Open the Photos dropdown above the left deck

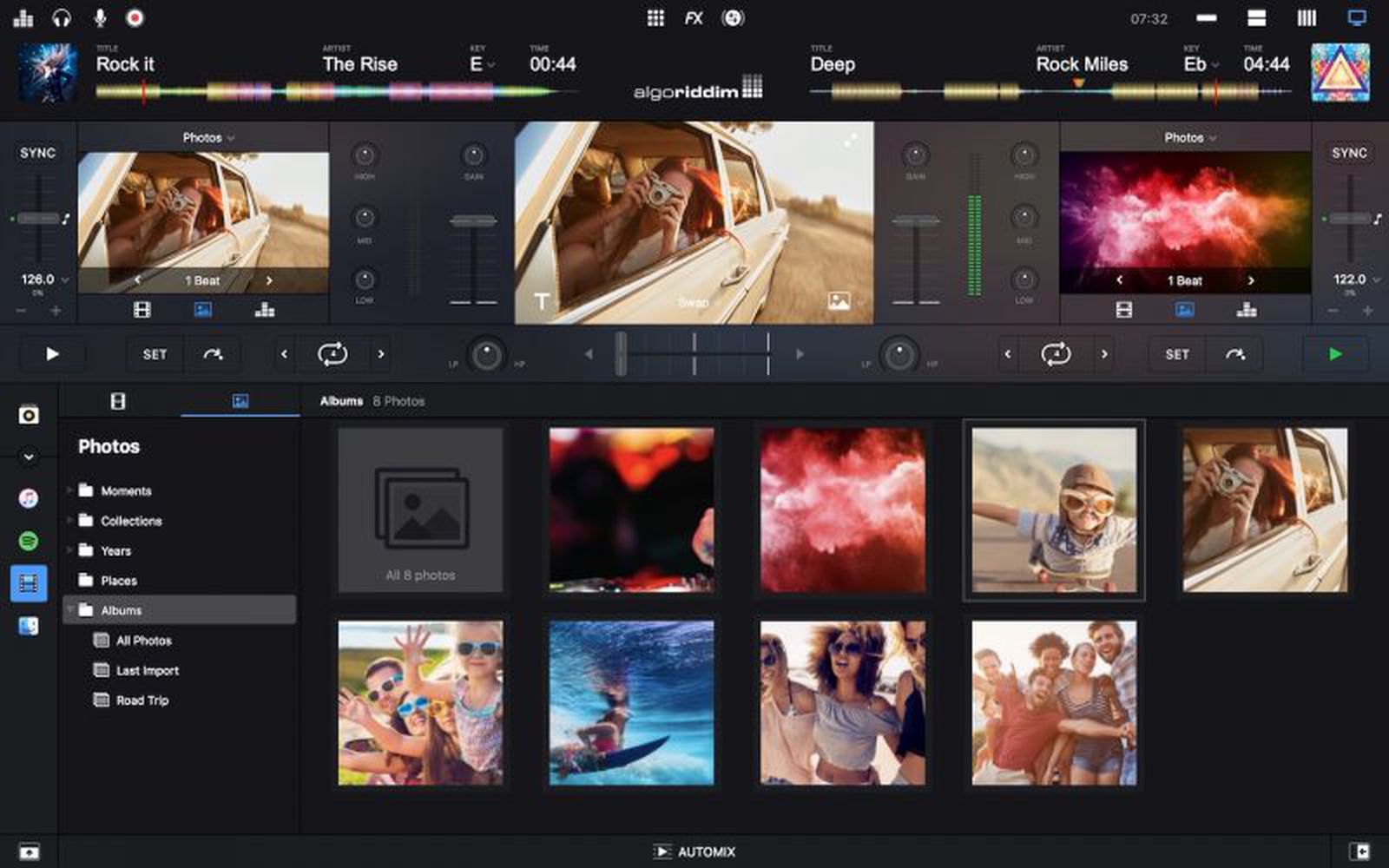209,137
